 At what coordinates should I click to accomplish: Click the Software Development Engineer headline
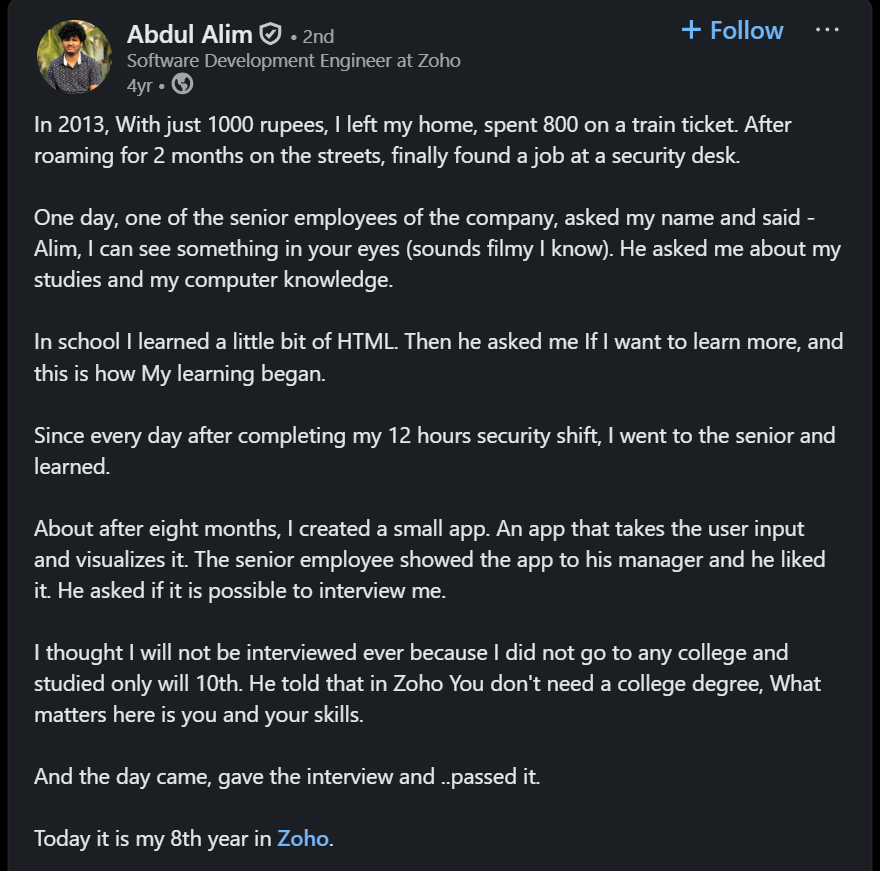[293, 60]
